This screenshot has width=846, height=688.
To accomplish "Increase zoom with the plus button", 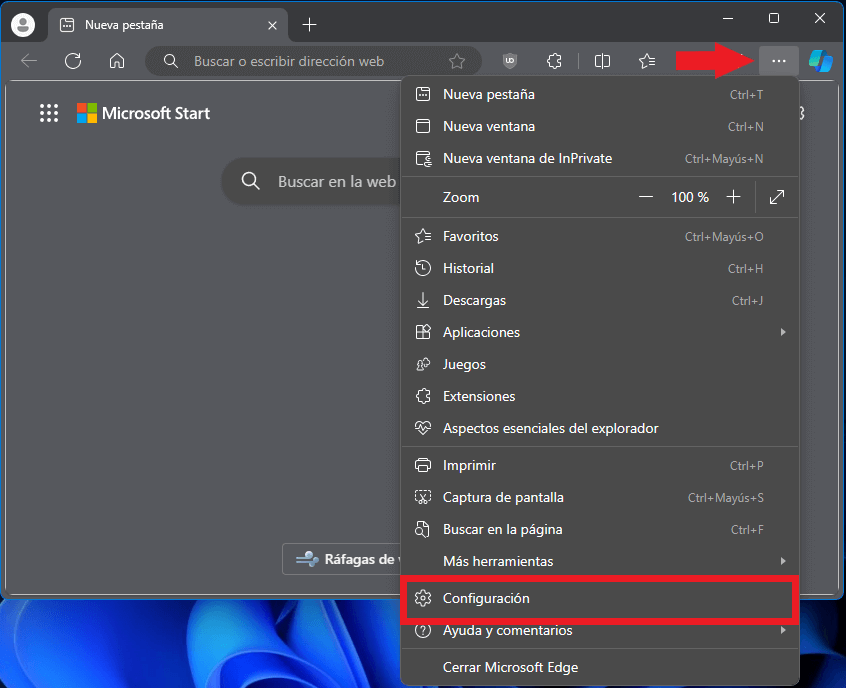I will click(x=733, y=197).
